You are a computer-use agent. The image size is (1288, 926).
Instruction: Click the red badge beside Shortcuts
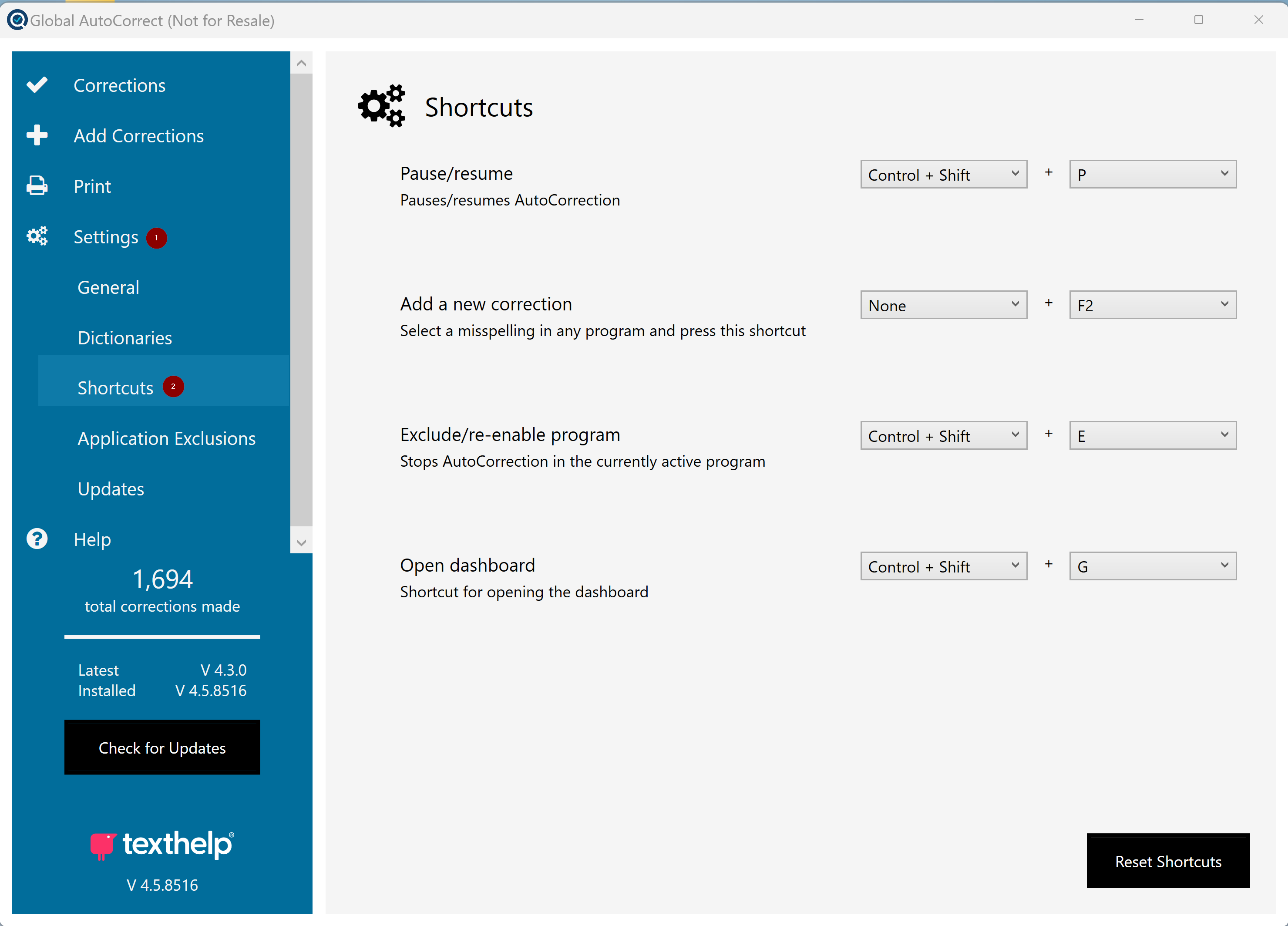[x=173, y=386]
